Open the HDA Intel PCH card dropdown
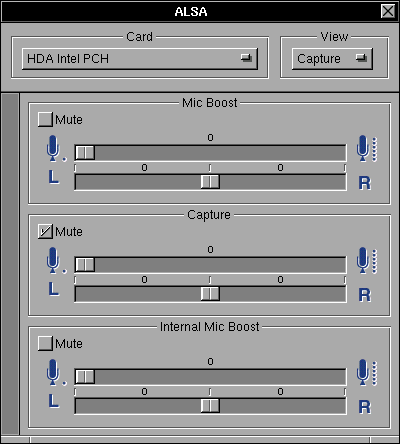400x444 pixels. click(x=140, y=59)
